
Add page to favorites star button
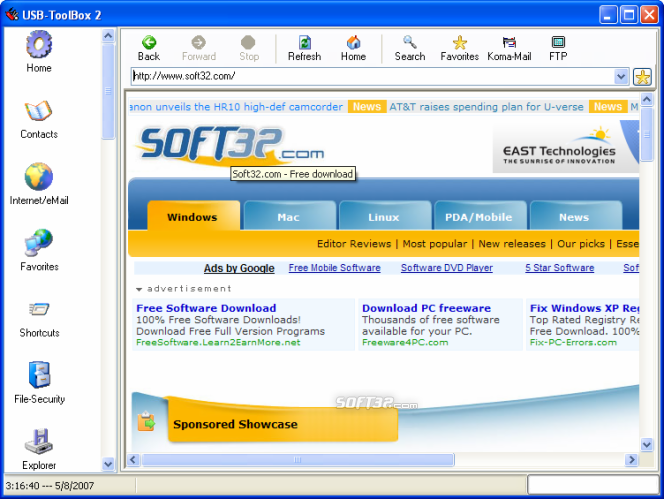642,77
